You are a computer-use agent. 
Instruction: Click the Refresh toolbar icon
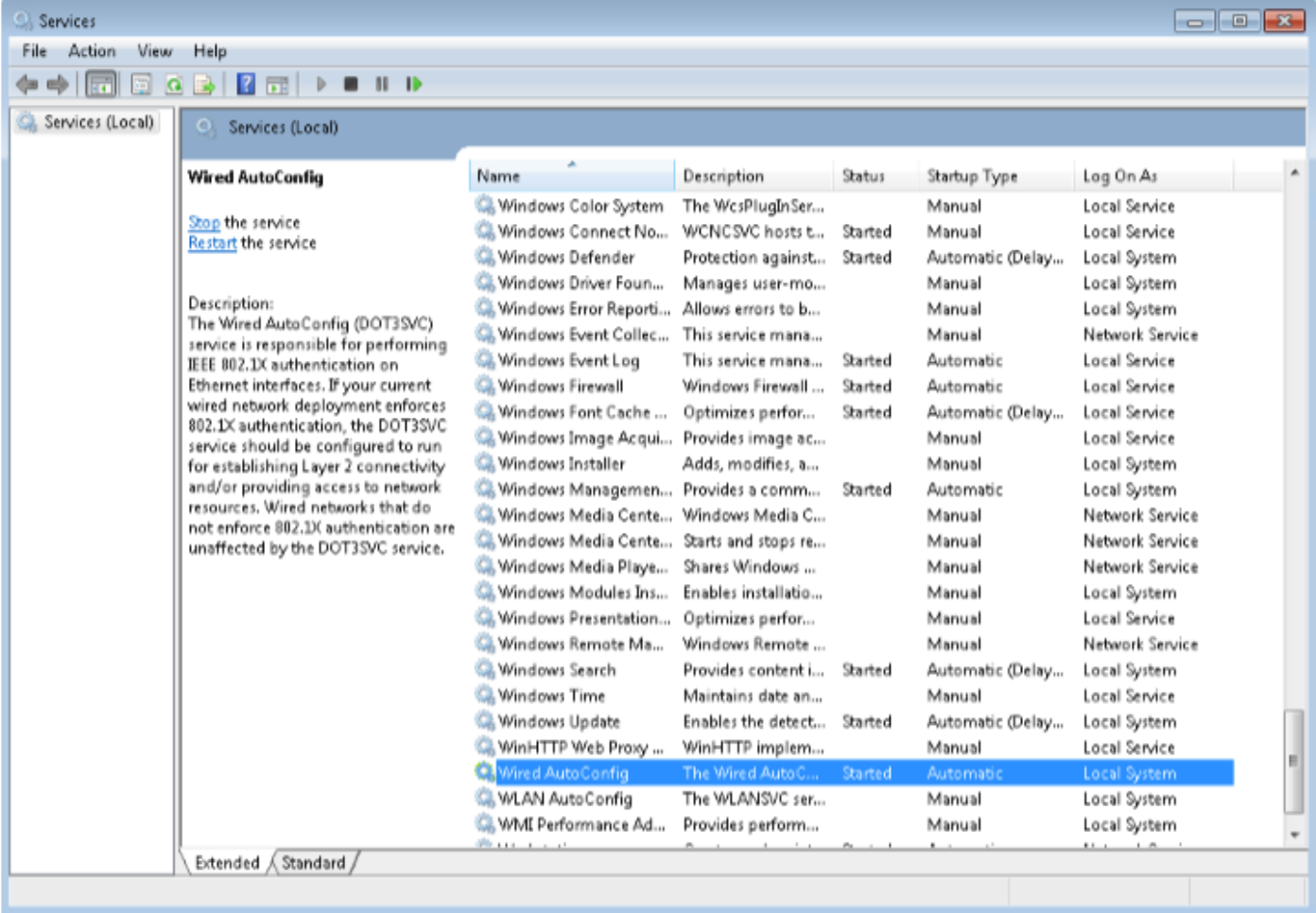pos(174,85)
